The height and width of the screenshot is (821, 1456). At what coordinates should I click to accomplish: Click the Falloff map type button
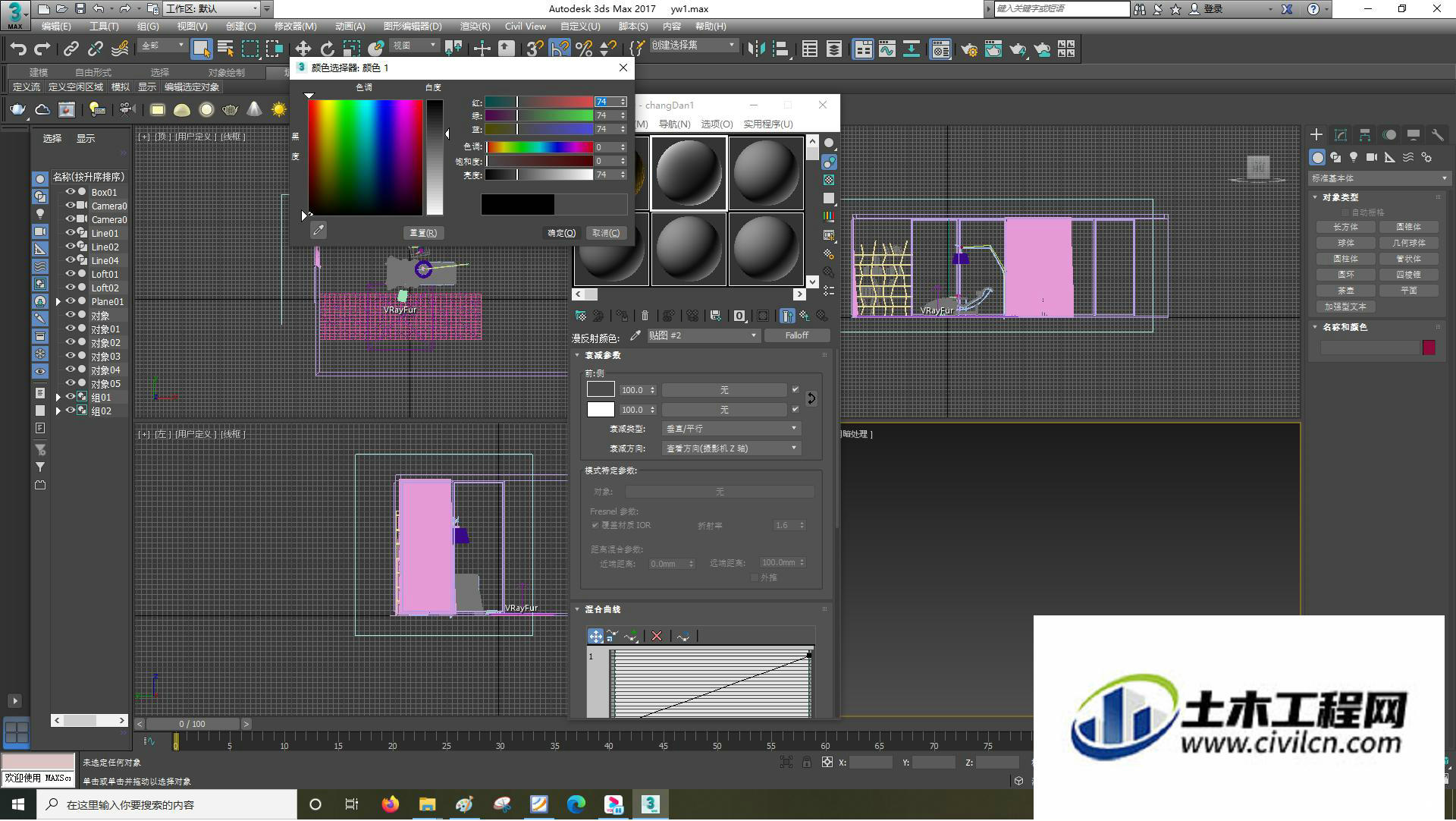pyautogui.click(x=796, y=335)
